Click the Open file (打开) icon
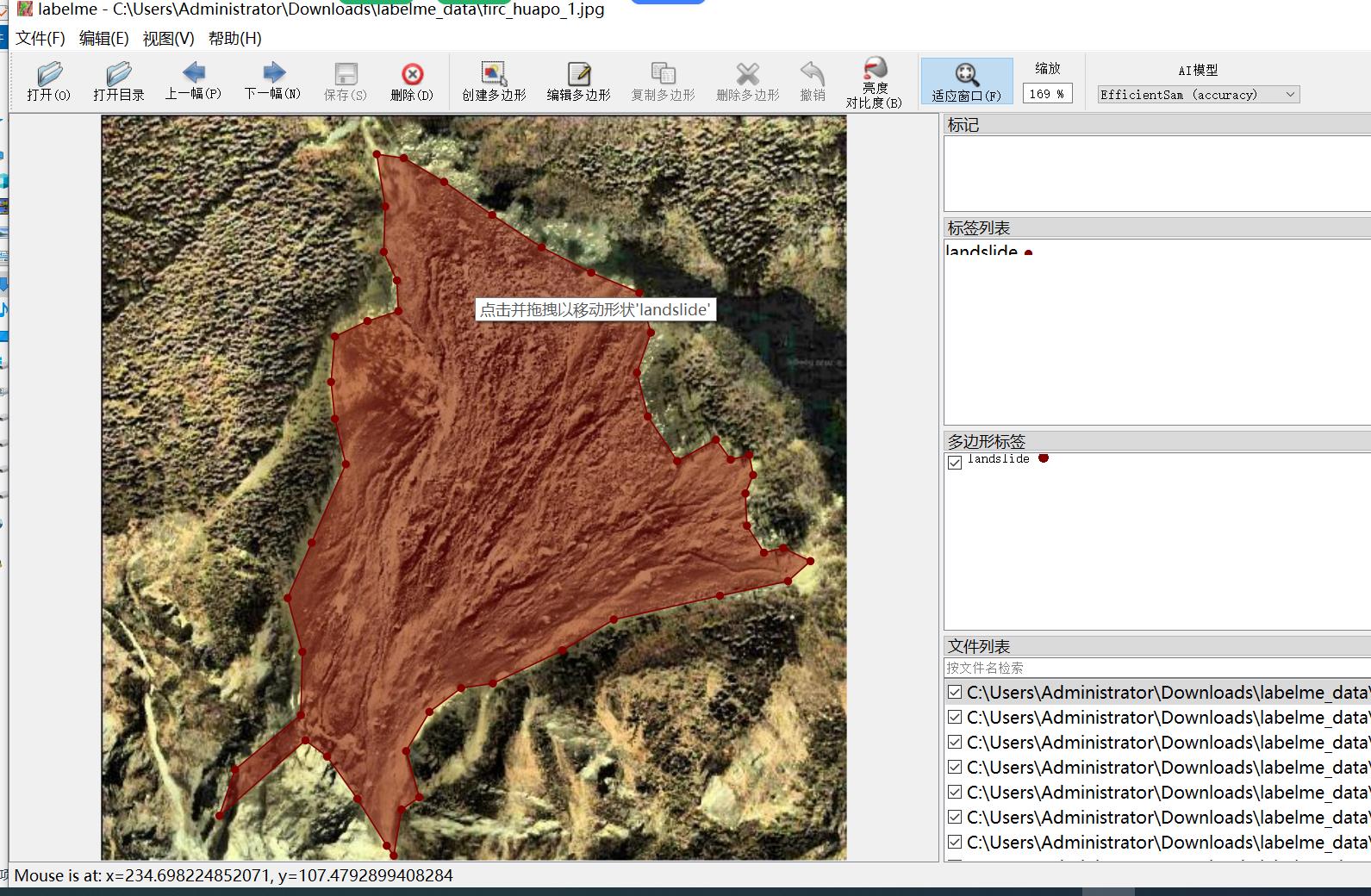 pos(49,82)
